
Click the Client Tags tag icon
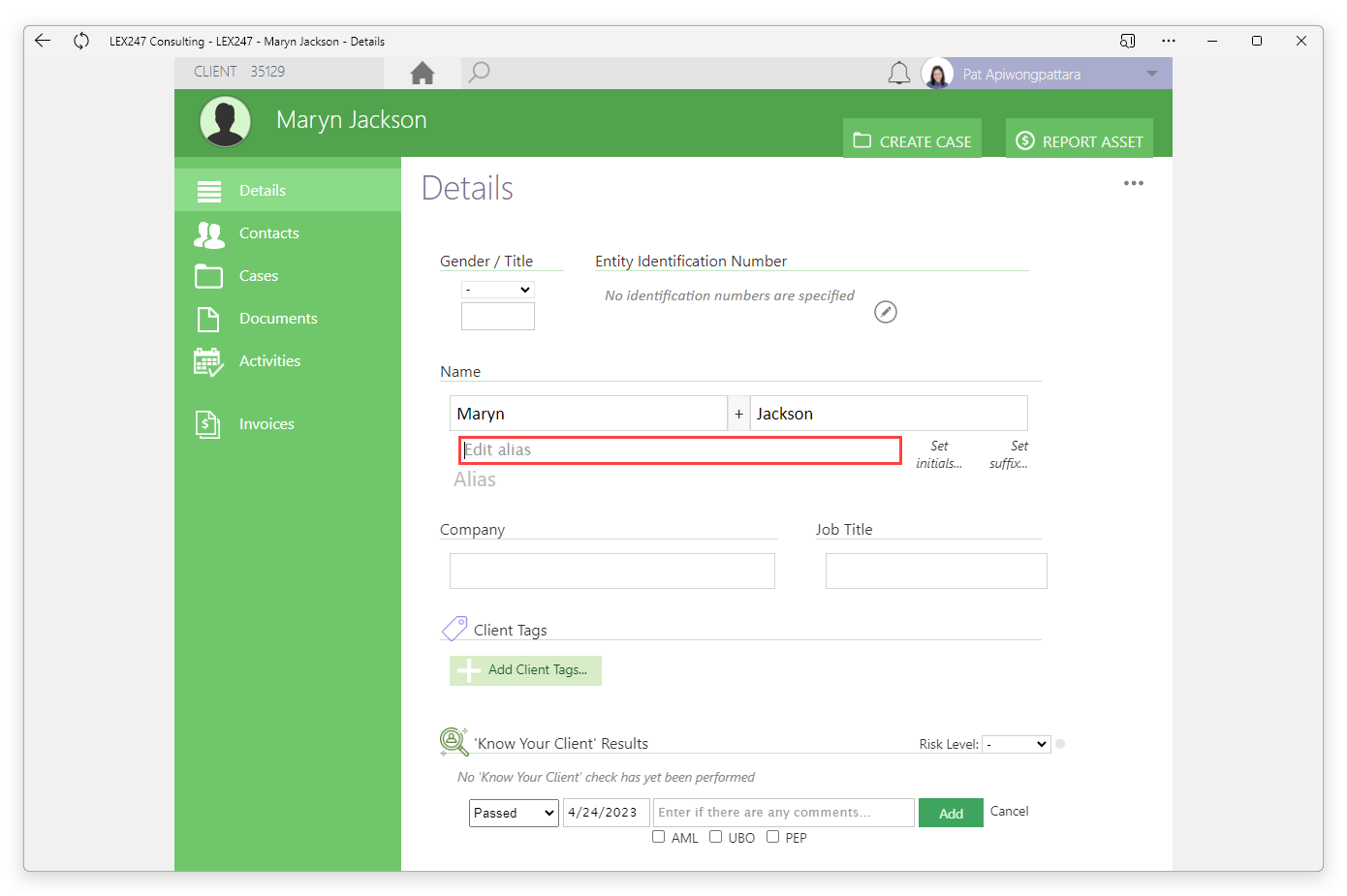coord(454,629)
